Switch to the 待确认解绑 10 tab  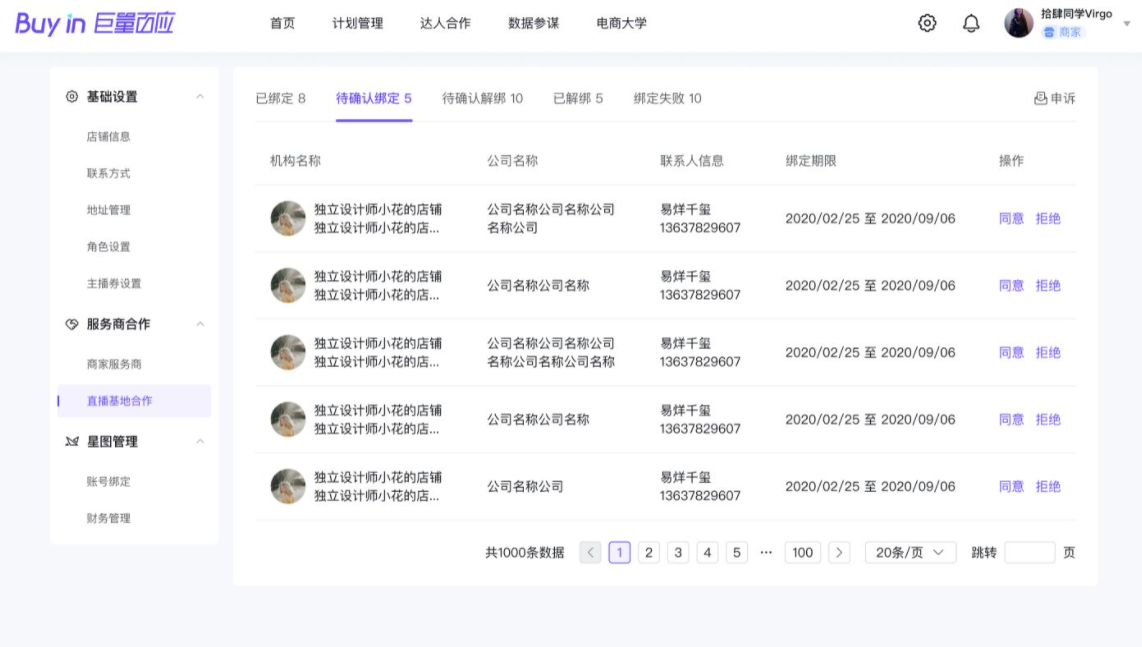[x=482, y=98]
